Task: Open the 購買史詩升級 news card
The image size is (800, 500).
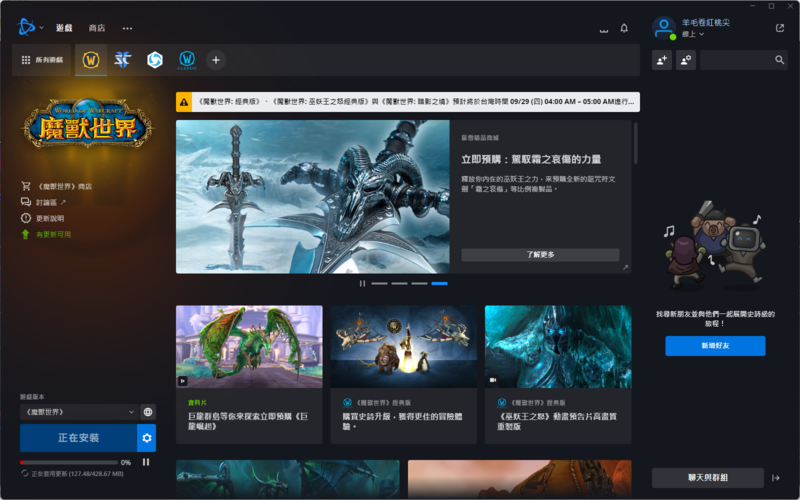Action: (x=404, y=374)
